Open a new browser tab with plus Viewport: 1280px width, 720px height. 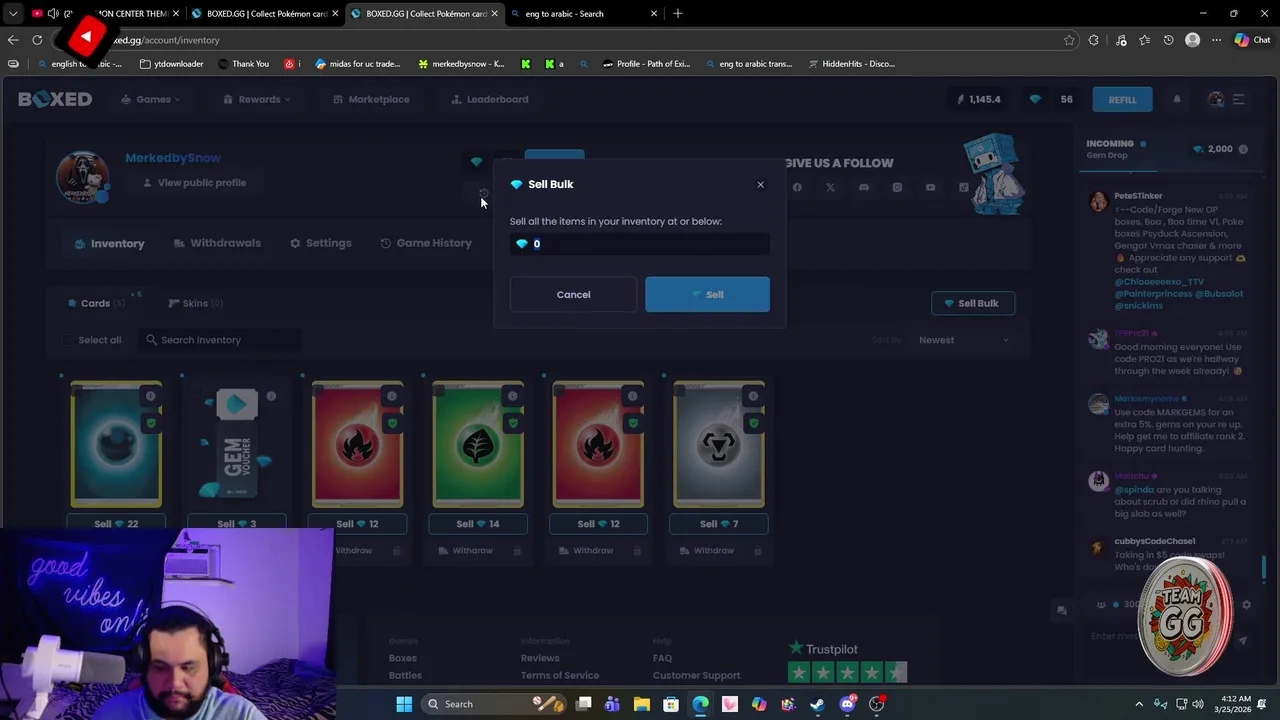(x=678, y=14)
